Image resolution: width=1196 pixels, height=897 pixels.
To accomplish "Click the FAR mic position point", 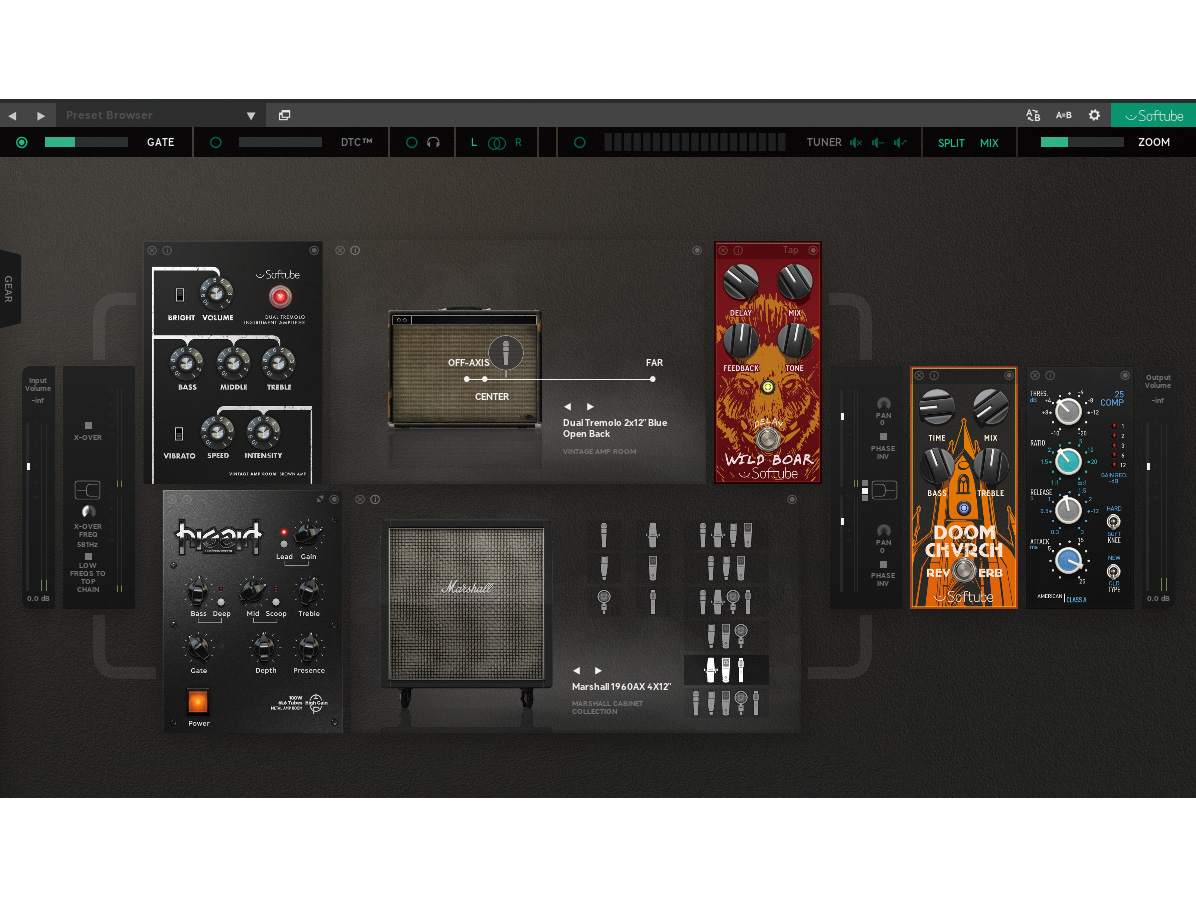I will [x=653, y=379].
